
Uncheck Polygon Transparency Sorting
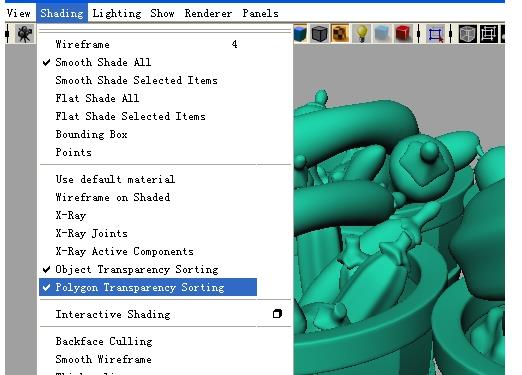[148, 287]
